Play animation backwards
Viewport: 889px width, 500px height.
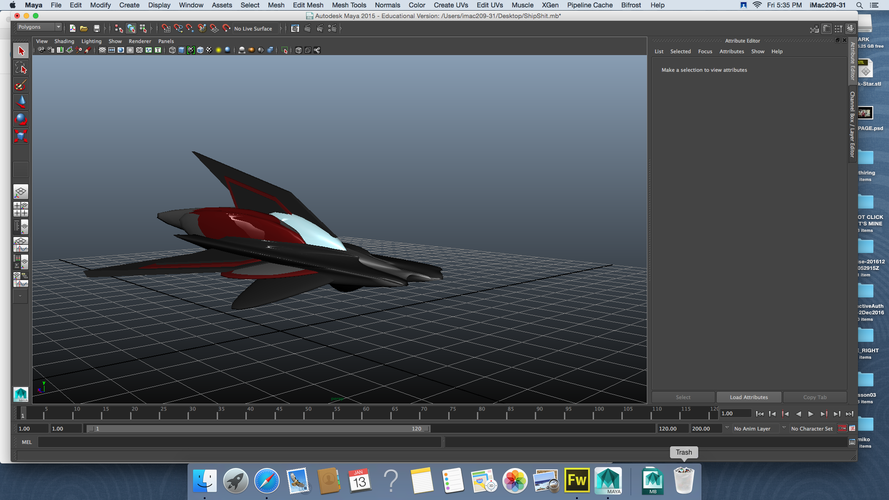coord(798,414)
